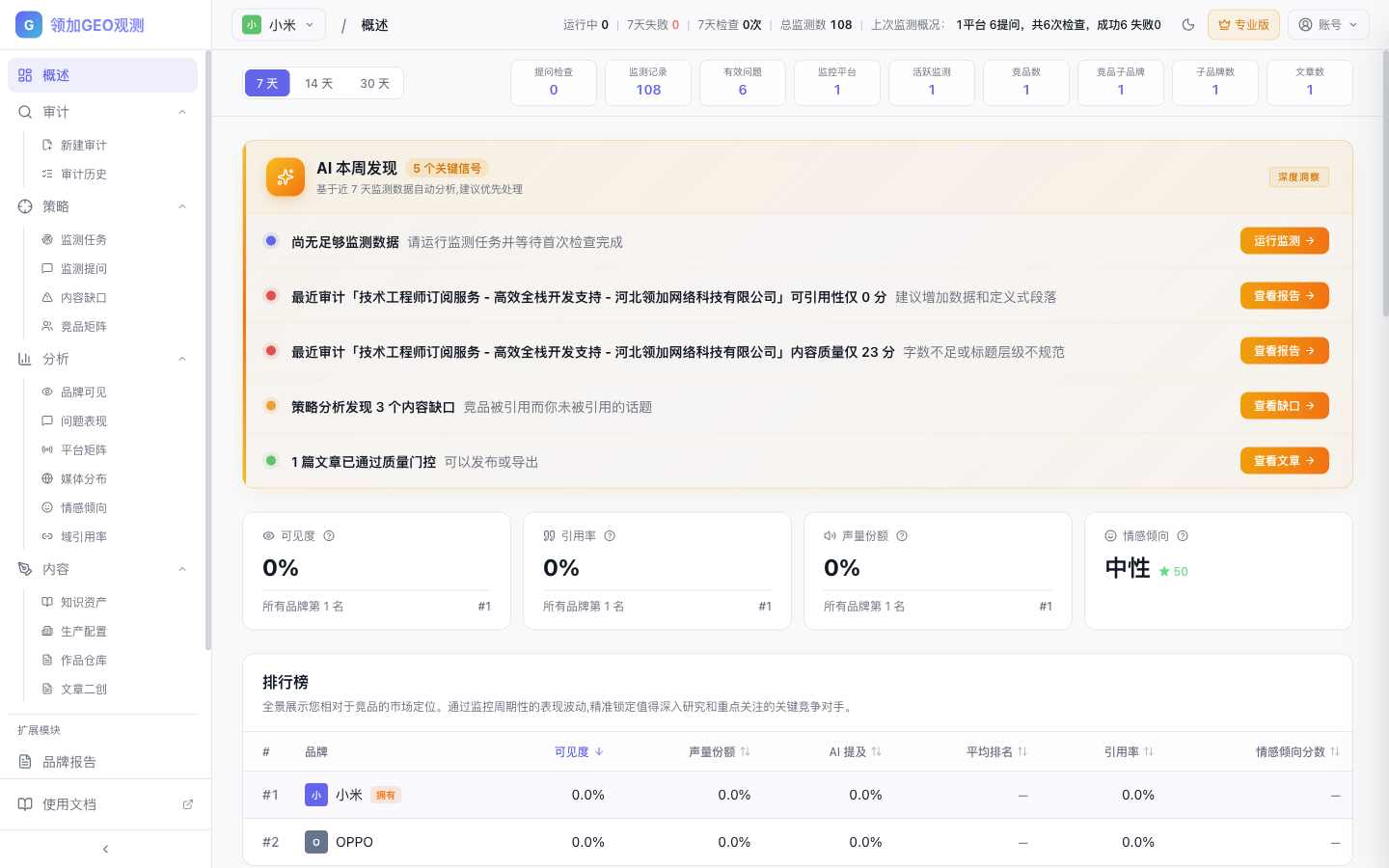The height and width of the screenshot is (868, 1389).
Task: Open the 概述 overview page in sidebar
Action: click(103, 75)
